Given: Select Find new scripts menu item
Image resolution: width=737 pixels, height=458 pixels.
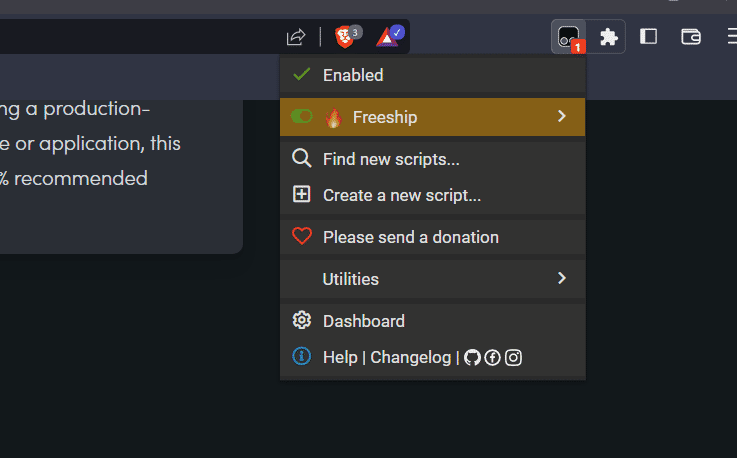Looking at the screenshot, I should pyautogui.click(x=391, y=158).
